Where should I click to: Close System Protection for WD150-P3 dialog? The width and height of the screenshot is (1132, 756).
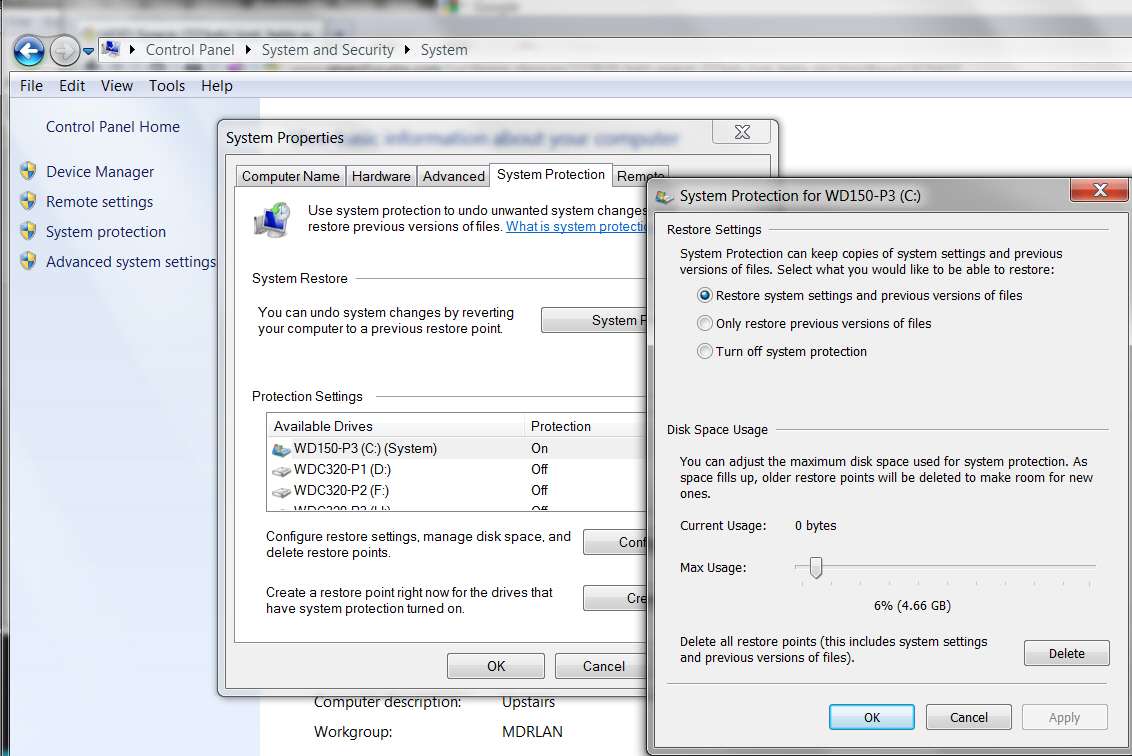click(1099, 190)
